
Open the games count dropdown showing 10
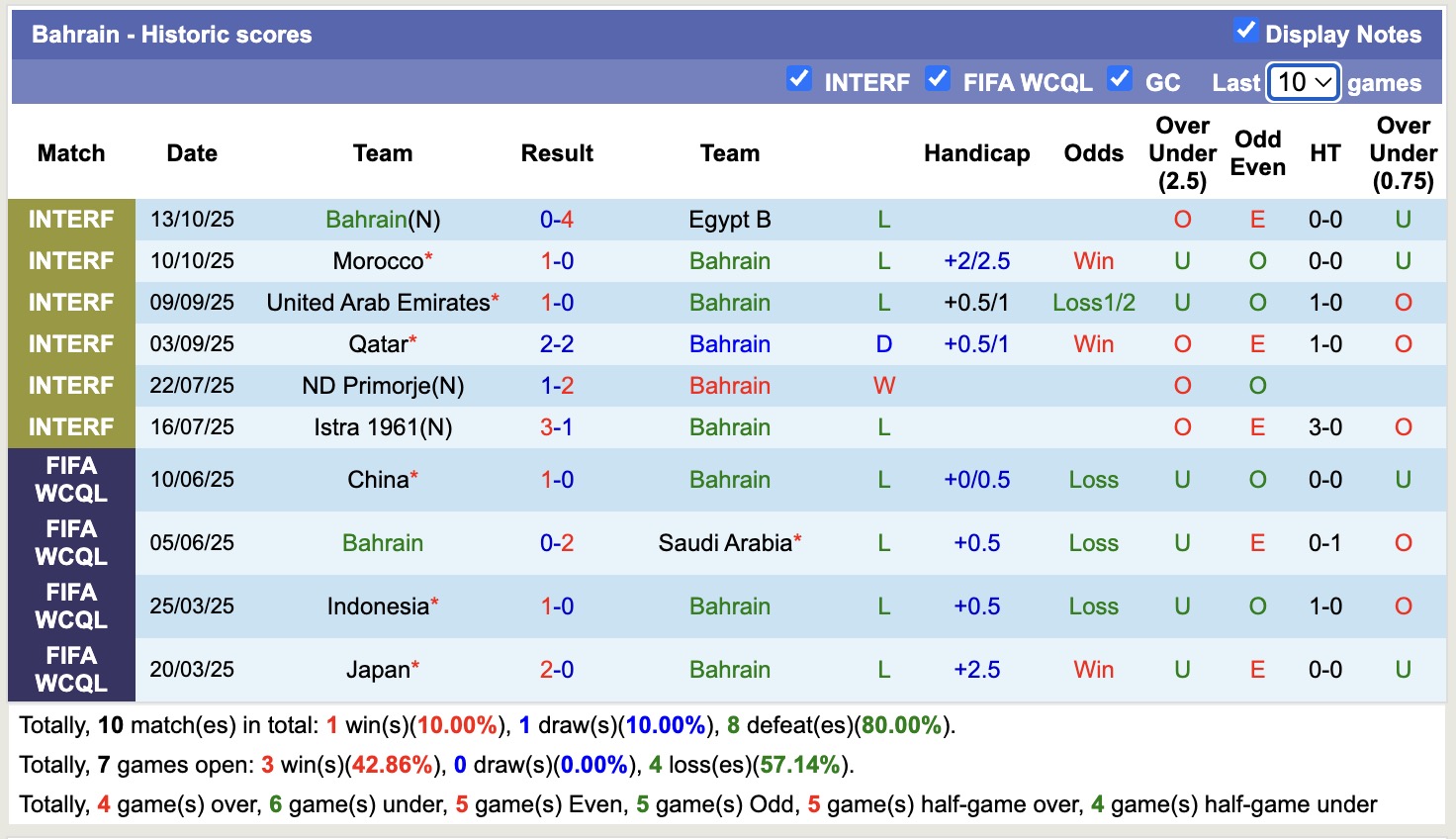click(x=1303, y=83)
